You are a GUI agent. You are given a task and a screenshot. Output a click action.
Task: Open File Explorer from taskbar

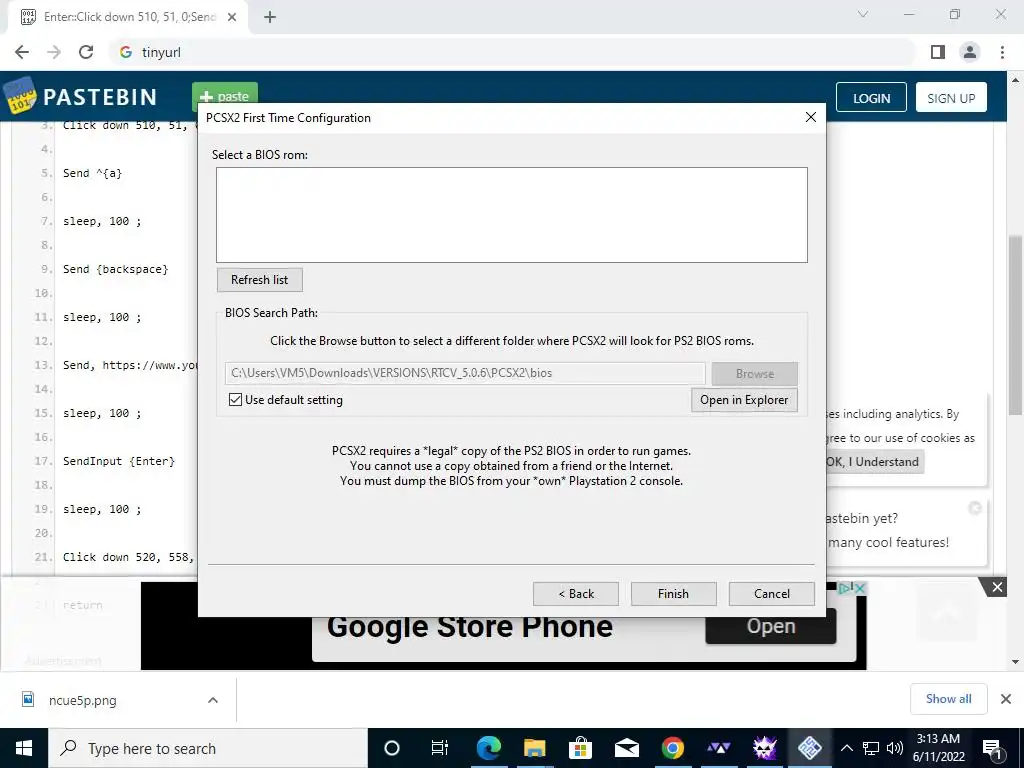tap(534, 748)
